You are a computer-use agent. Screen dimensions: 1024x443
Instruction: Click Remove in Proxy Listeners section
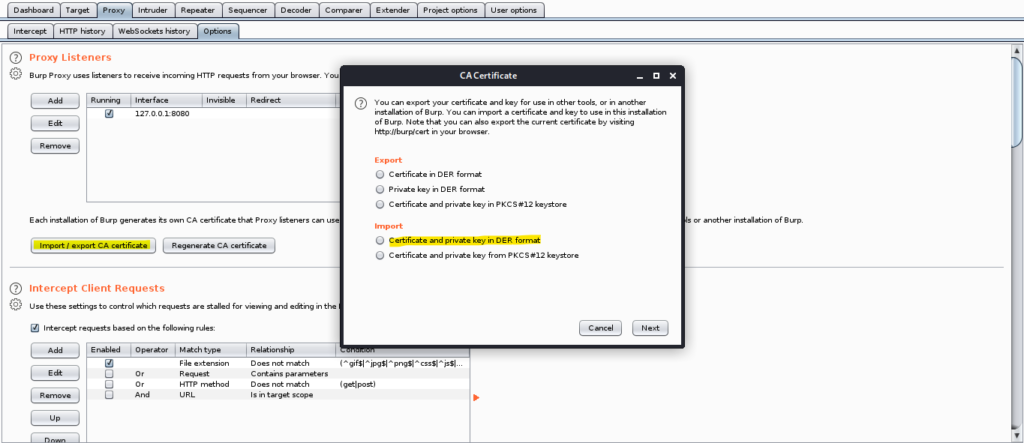(x=55, y=146)
